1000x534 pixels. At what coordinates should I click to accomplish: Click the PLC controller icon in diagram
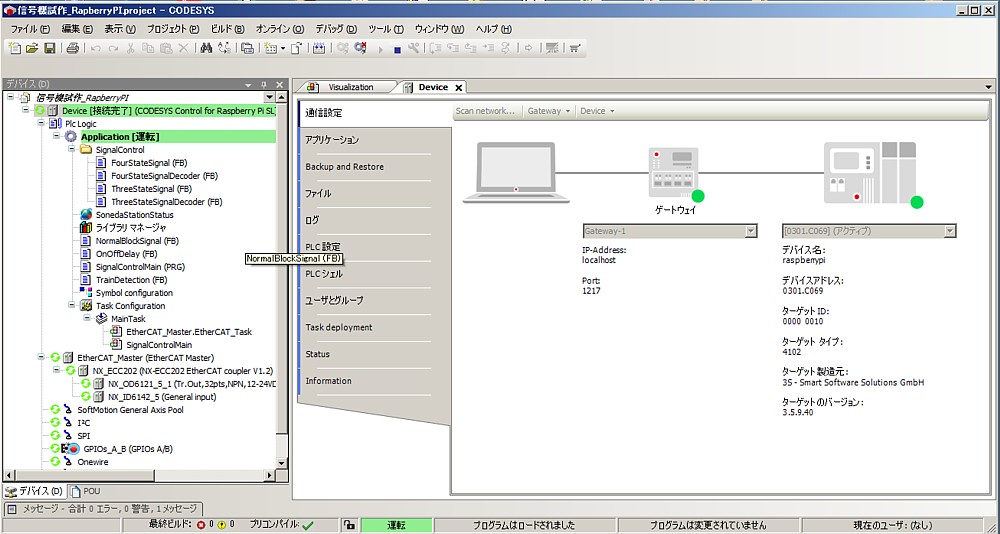[870, 173]
